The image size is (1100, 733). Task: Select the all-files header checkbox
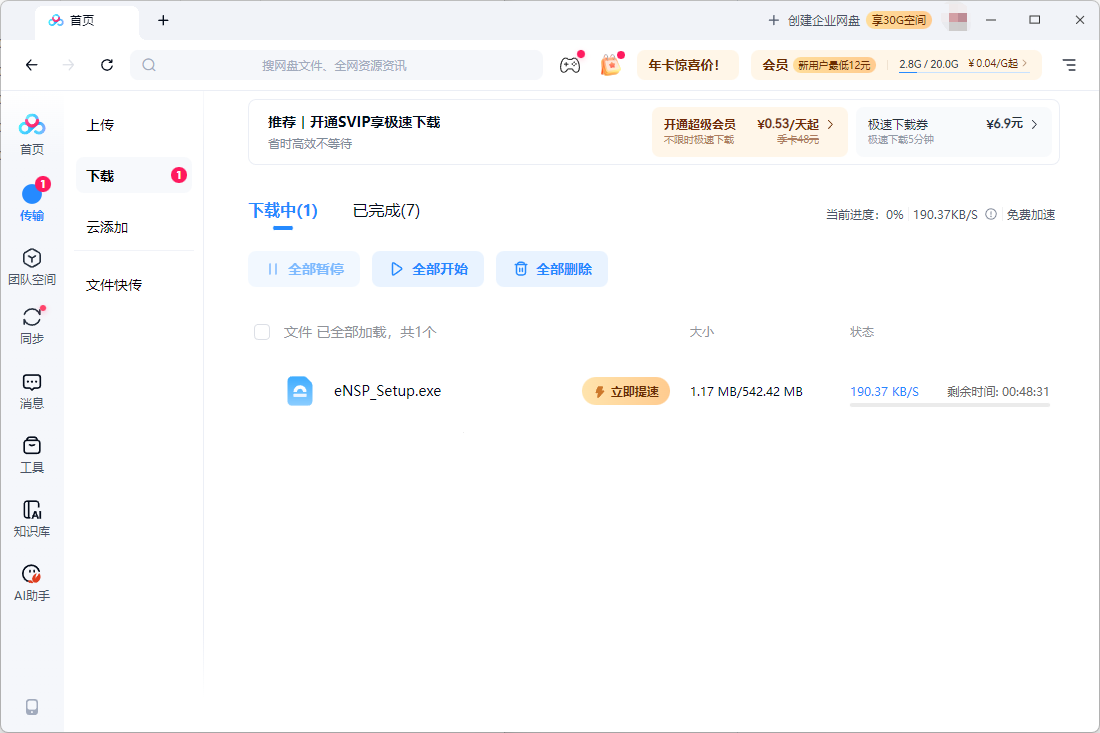pos(262,332)
